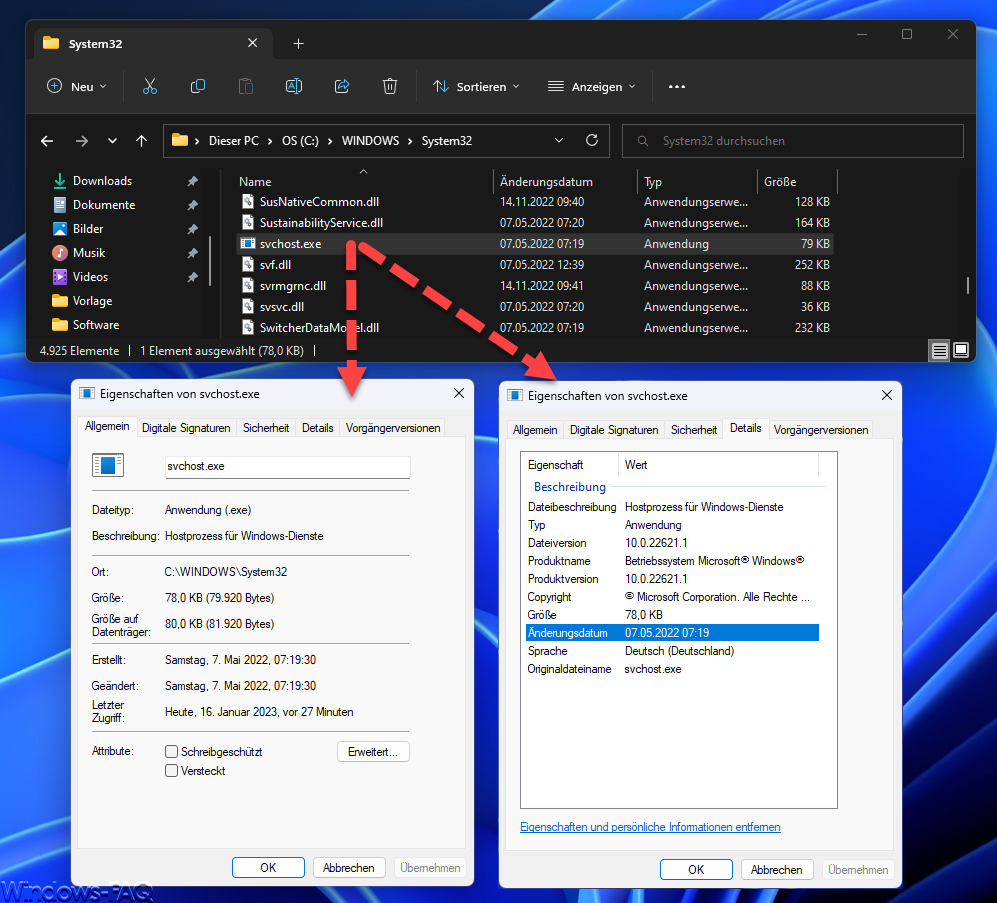Switch to Allgemein tab in right dialog

coord(535,430)
